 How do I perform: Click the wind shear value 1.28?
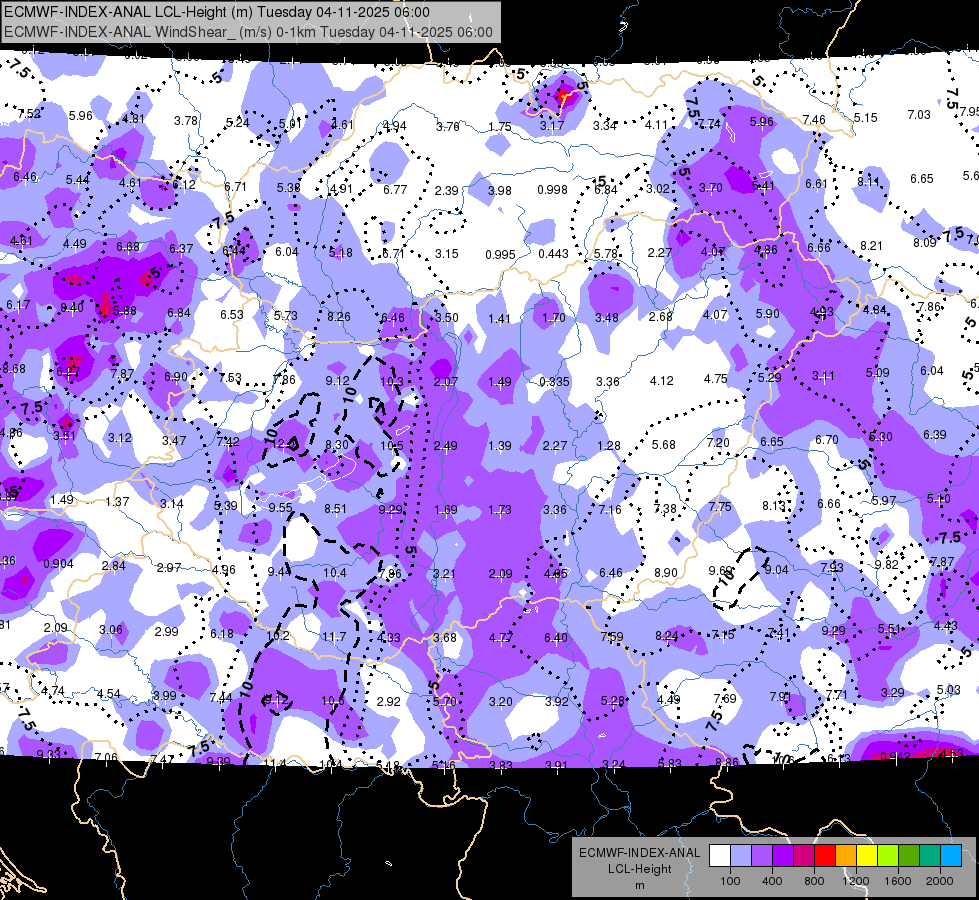pos(609,445)
